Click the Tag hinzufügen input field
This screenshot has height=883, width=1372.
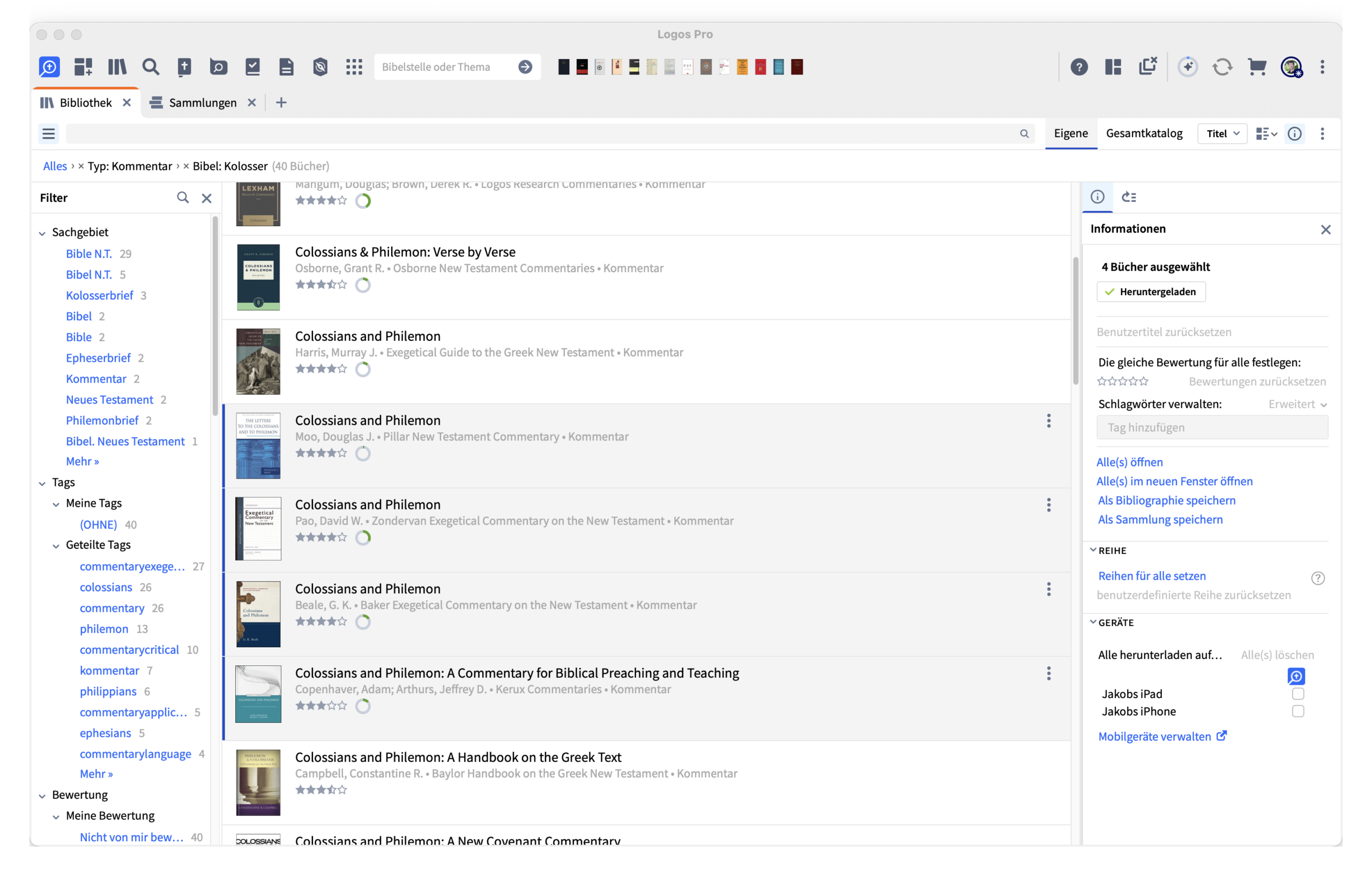point(1211,427)
